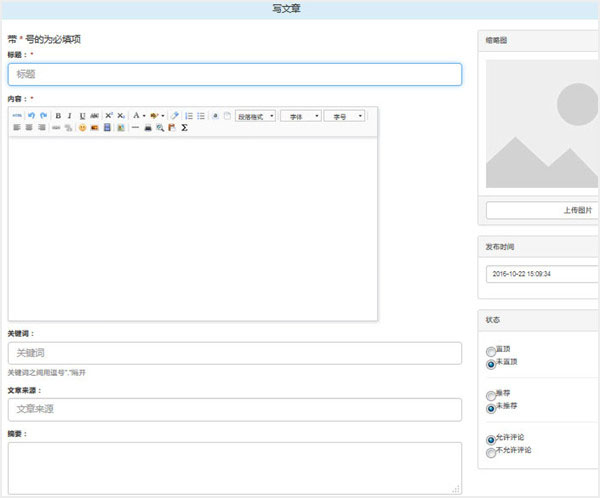Remove hyperlink with unlink icon
Image resolution: width=600 pixels, height=498 pixels.
68,127
